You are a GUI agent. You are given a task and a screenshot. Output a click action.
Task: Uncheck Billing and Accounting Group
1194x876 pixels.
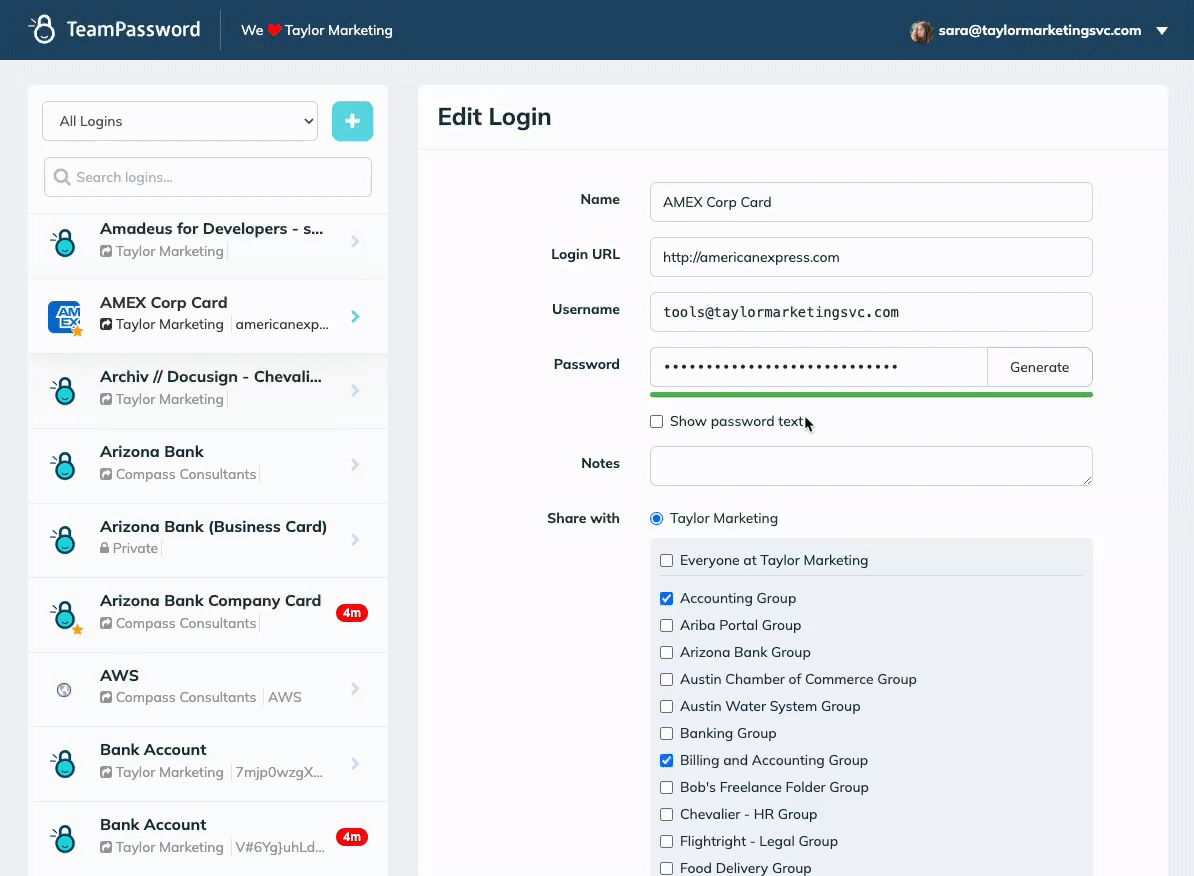click(666, 760)
